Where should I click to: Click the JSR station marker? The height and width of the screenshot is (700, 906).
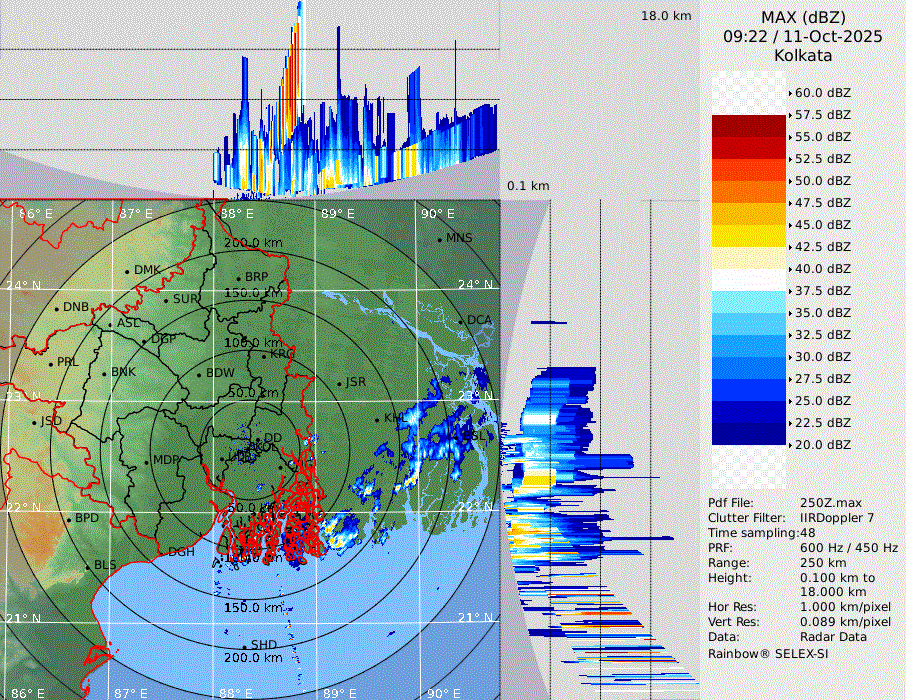click(x=338, y=383)
